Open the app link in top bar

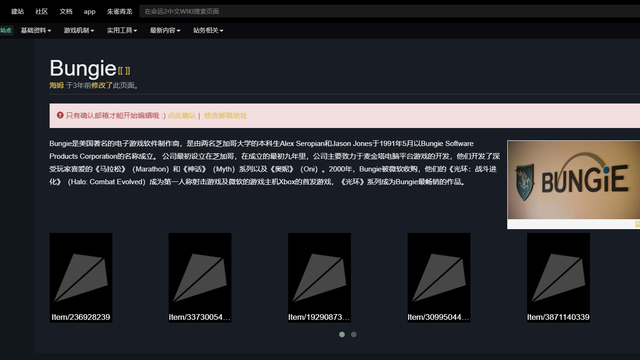pyautogui.click(x=89, y=11)
